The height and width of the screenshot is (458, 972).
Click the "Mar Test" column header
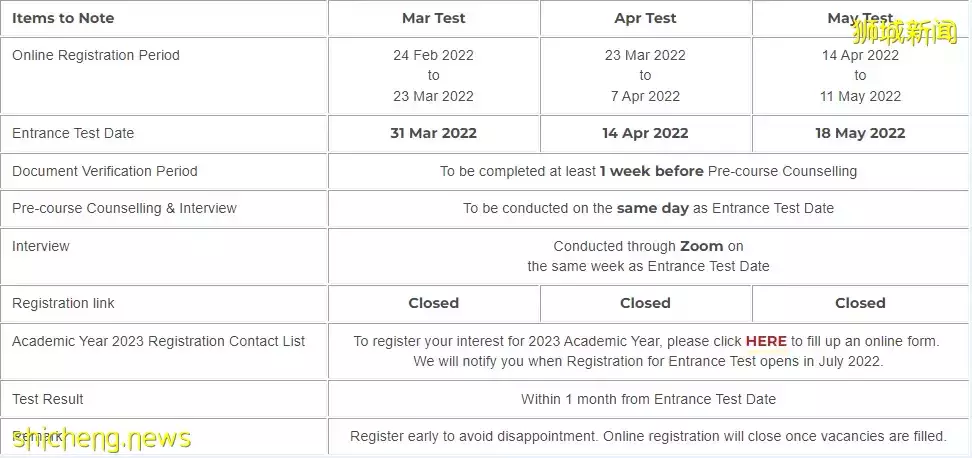point(433,18)
